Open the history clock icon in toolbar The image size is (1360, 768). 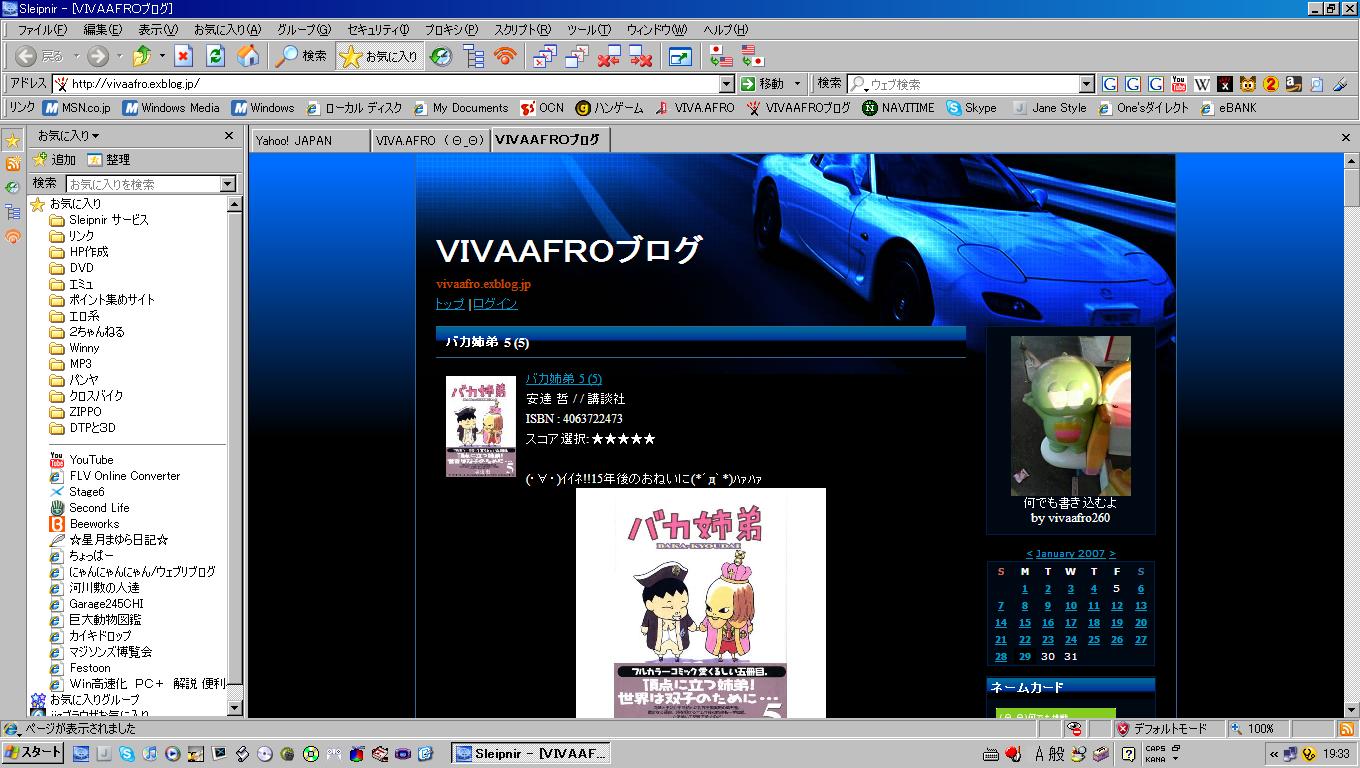(x=441, y=56)
